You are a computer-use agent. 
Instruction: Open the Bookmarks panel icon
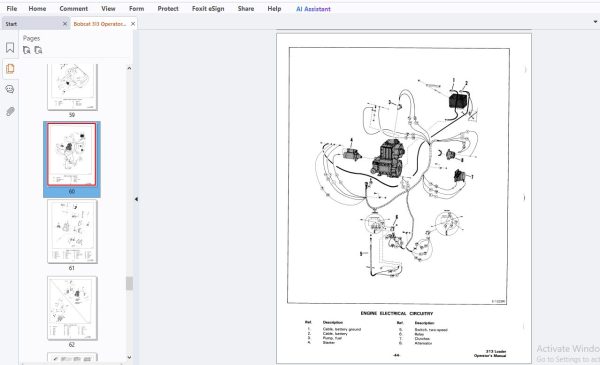[10, 48]
